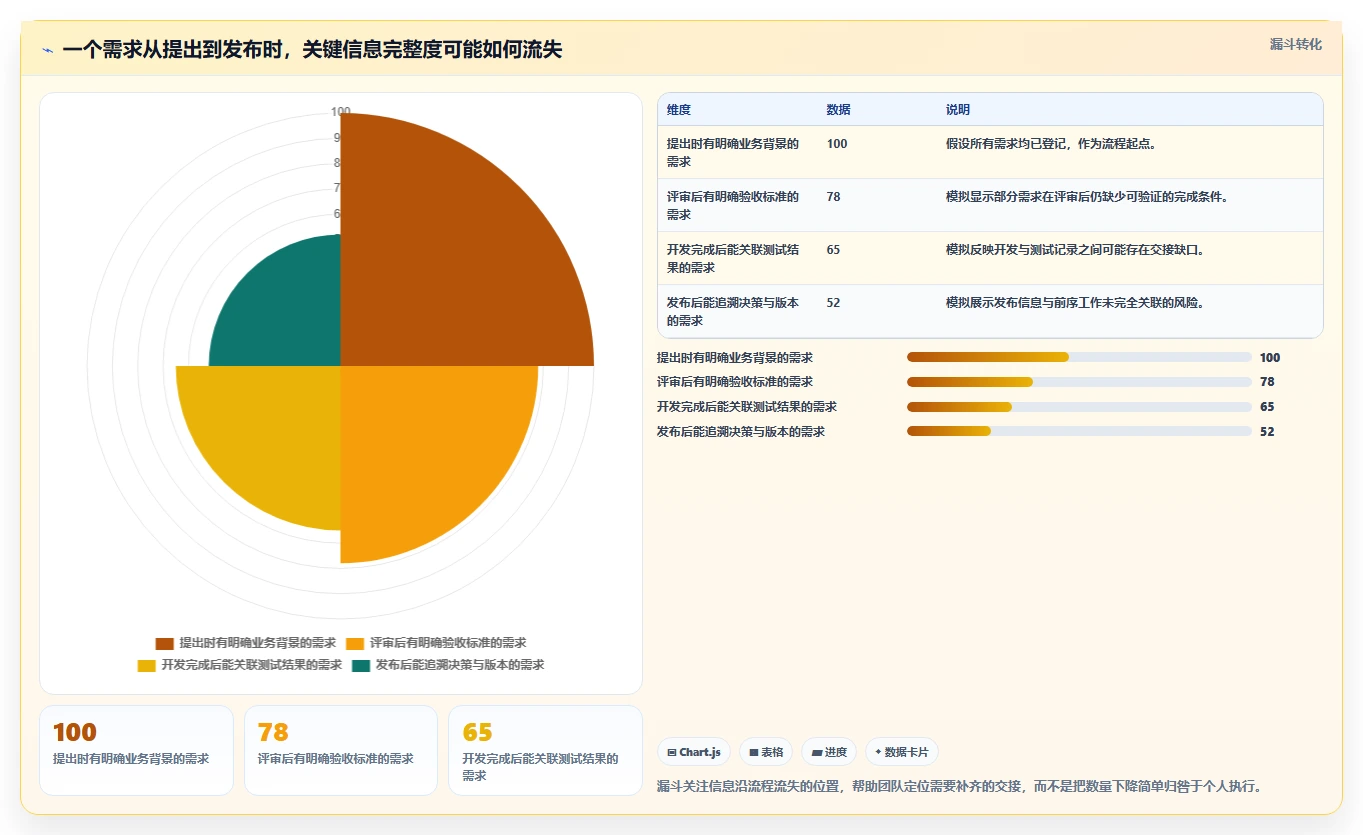The image size is (1363, 835).
Task: Toggle teal legend swatch 发布后能追溯决策与版本的需求
Action: pyautogui.click(x=361, y=665)
